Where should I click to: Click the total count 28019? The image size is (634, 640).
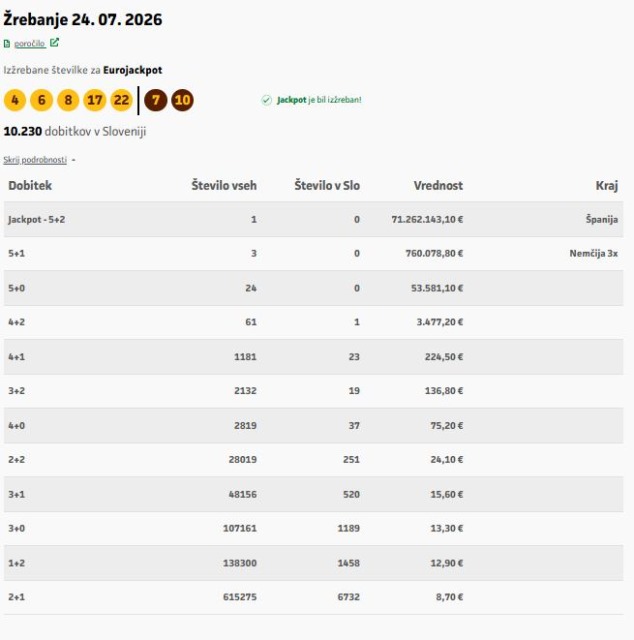click(242, 460)
